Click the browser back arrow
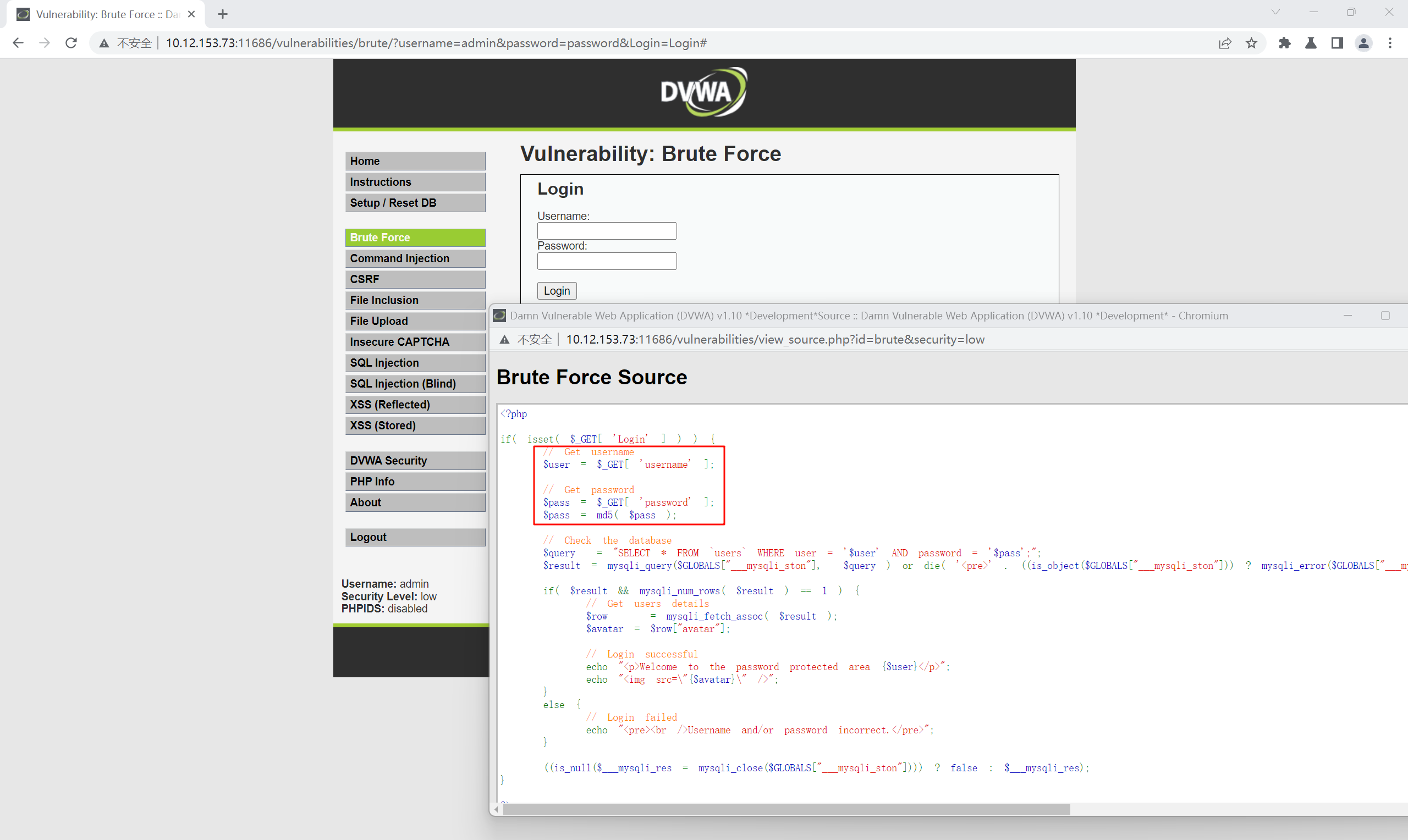The width and height of the screenshot is (1408, 840). click(x=18, y=43)
